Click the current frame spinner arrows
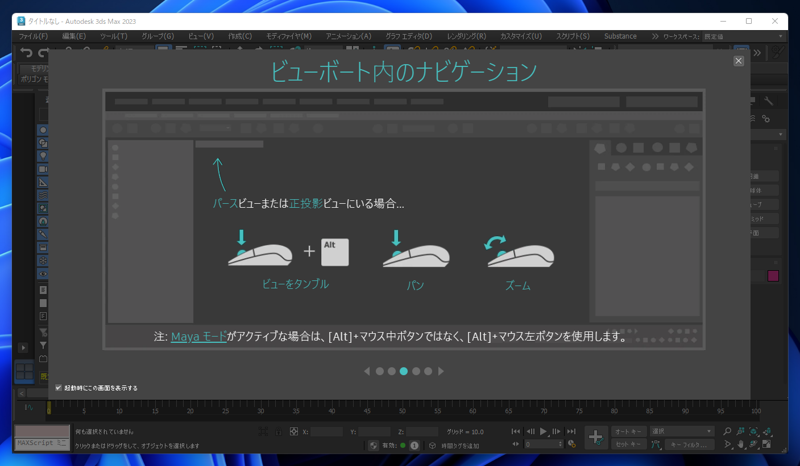The image size is (800, 466). pyautogui.click(x=561, y=444)
